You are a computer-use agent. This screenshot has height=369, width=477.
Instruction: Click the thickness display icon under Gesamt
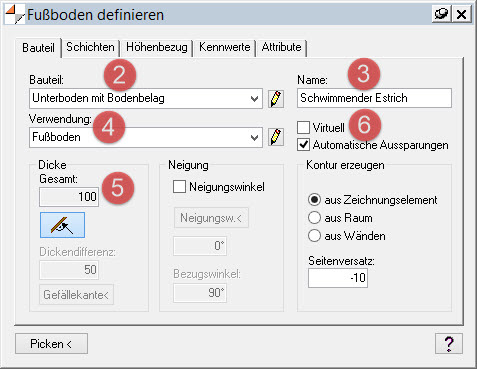pos(62,225)
